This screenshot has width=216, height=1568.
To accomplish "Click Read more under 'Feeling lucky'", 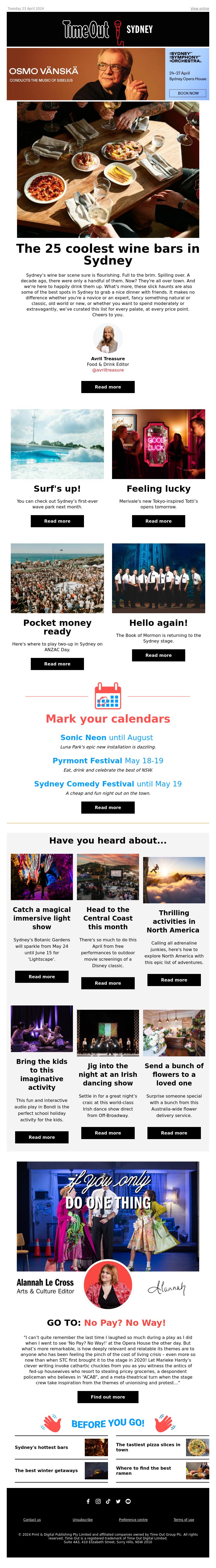I will [x=159, y=521].
